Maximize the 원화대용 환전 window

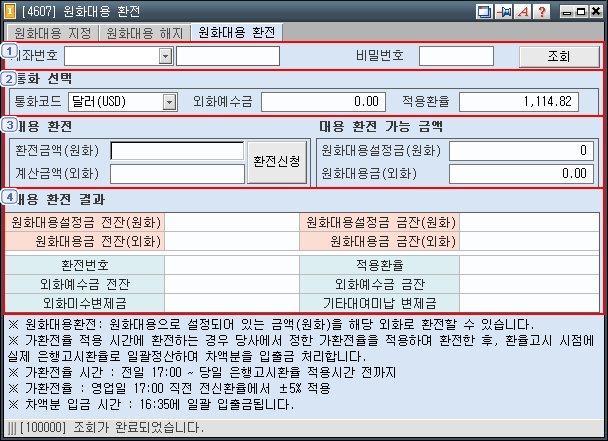581,12
